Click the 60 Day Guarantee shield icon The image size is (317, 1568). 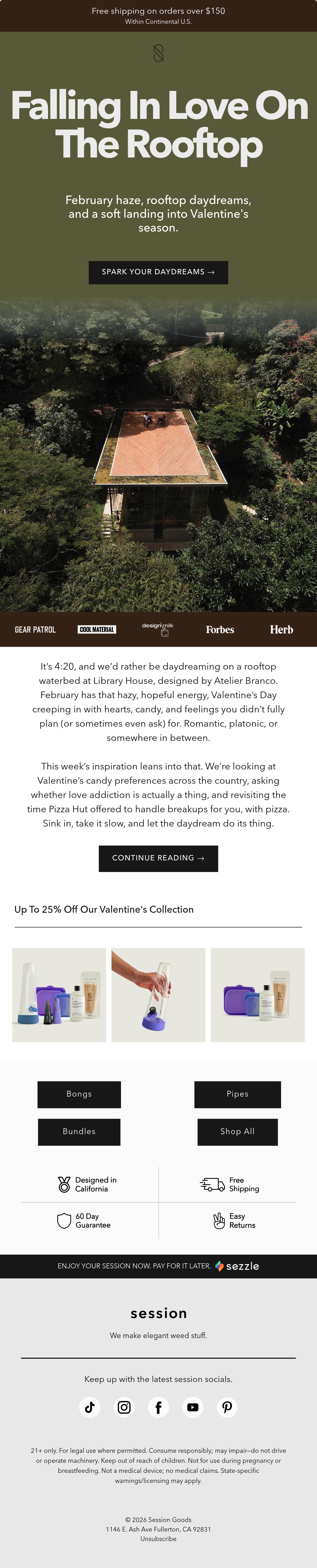point(64,1221)
